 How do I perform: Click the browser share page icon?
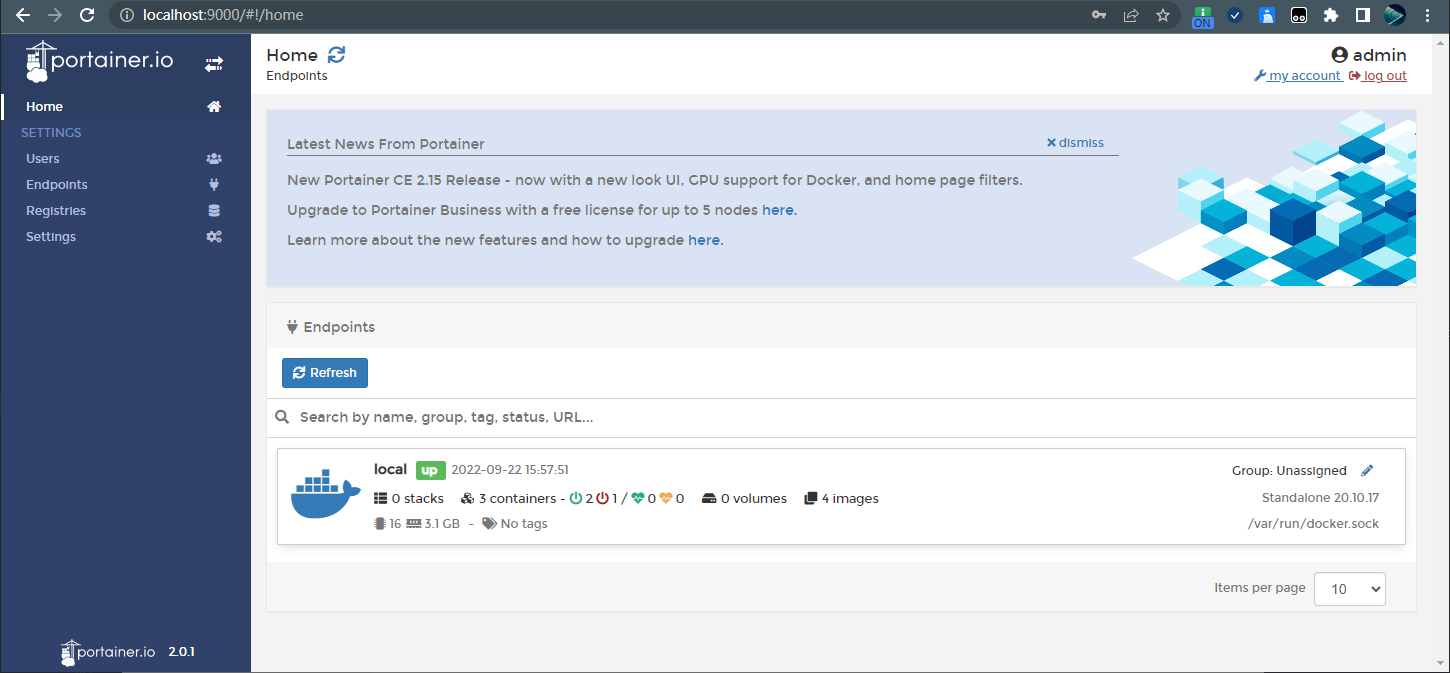(1131, 15)
